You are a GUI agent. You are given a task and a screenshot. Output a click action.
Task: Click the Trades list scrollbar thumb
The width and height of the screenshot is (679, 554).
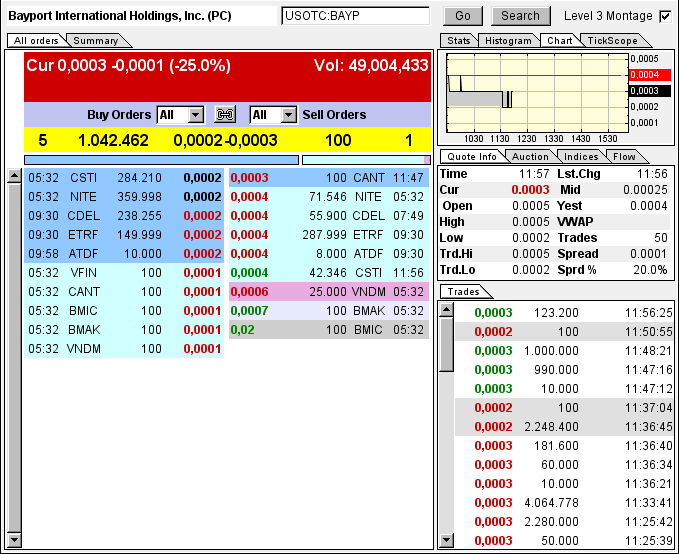(x=446, y=344)
